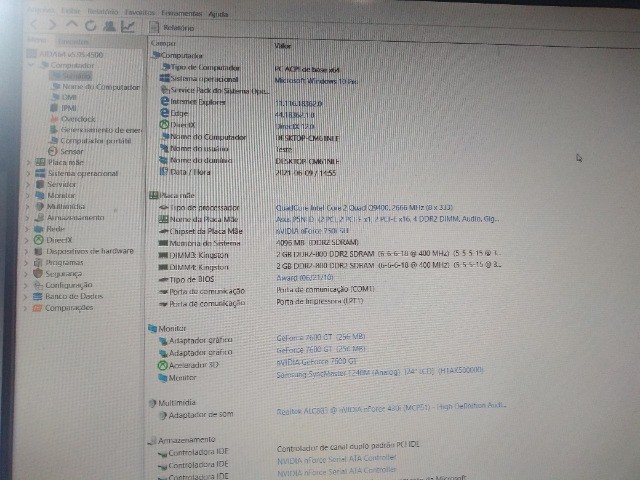Open the Ferramentas menu

tap(182, 13)
